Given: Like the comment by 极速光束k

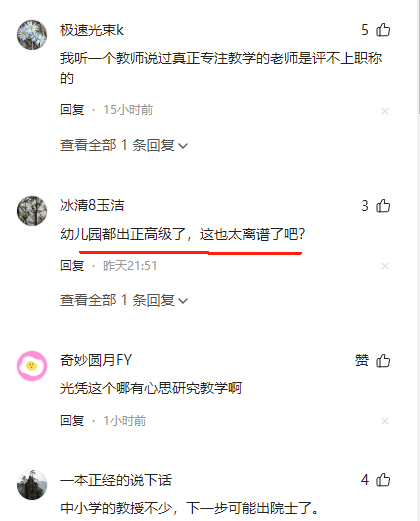Looking at the screenshot, I should [383, 30].
